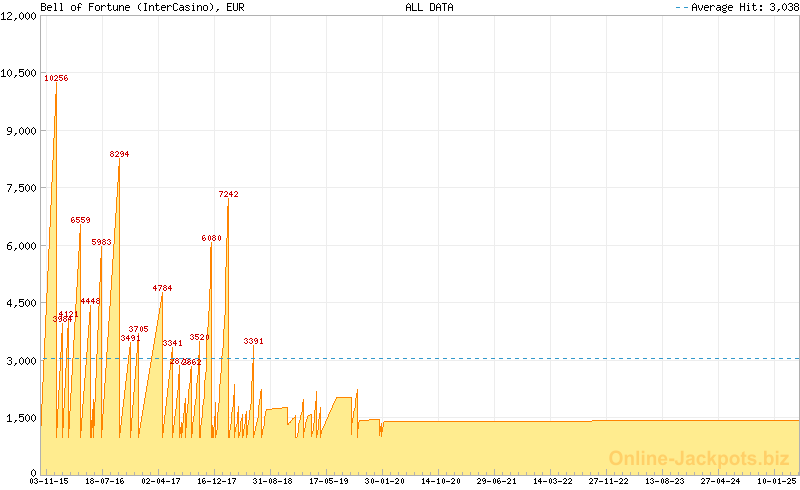The height and width of the screenshot is (490, 800).
Task: Click the 7,500 y-axis label
Action: pyautogui.click(x=20, y=188)
